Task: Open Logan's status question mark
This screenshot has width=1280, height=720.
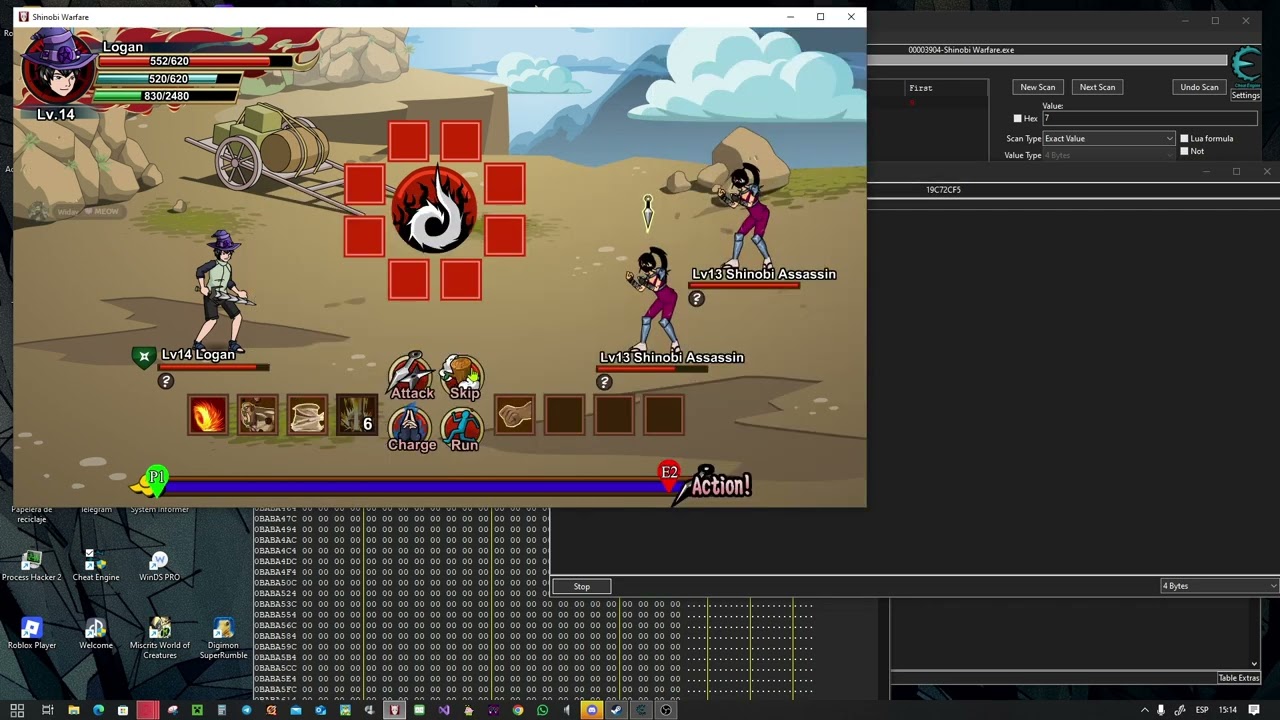Action: click(x=166, y=381)
